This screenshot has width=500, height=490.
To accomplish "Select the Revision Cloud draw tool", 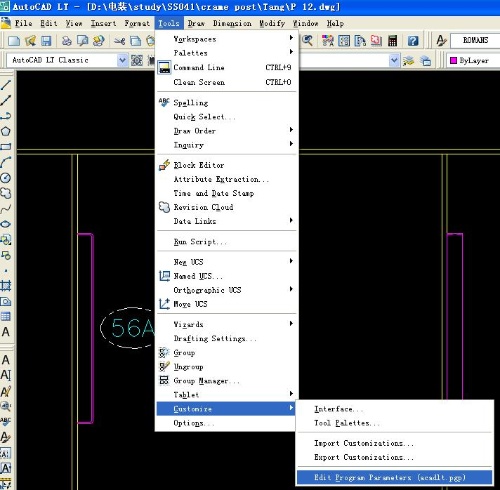I will [x=6, y=193].
